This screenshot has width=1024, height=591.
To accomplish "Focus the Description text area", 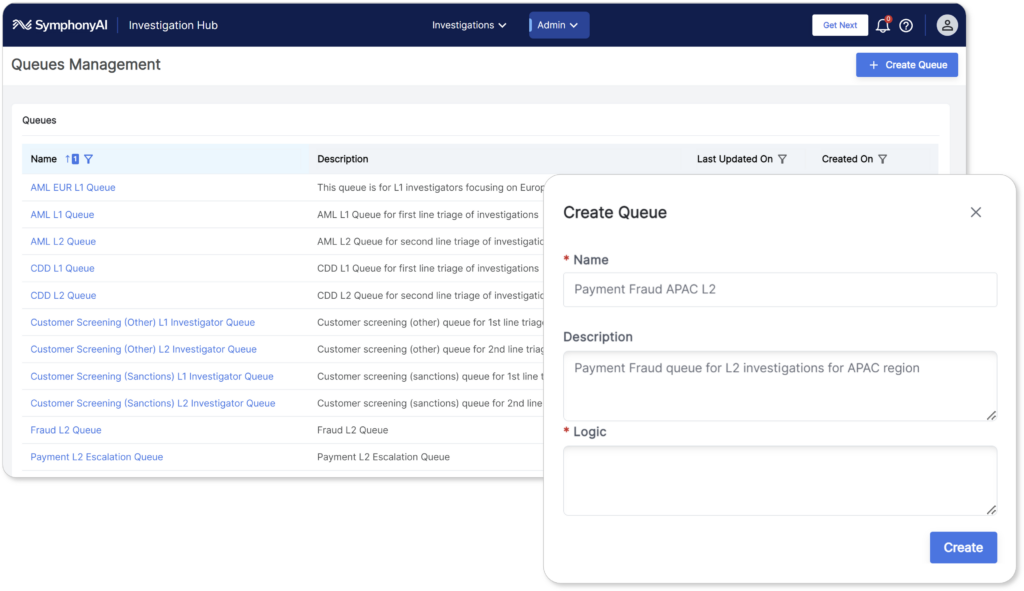I will [780, 385].
